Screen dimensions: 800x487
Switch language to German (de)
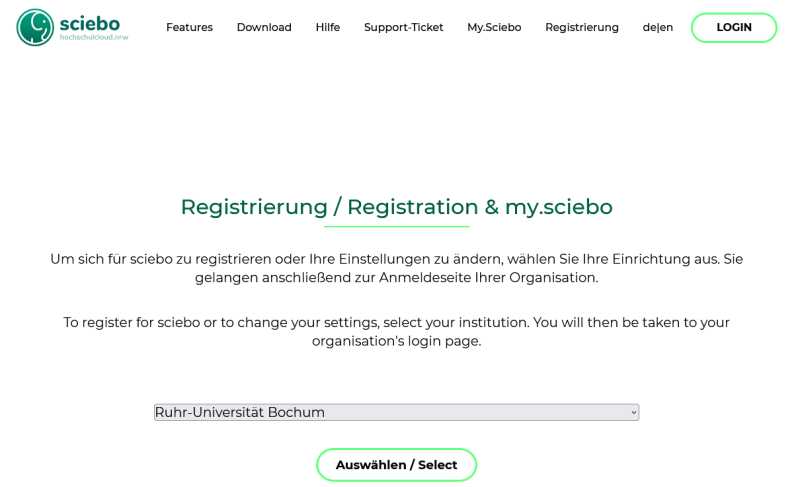pyautogui.click(x=649, y=27)
